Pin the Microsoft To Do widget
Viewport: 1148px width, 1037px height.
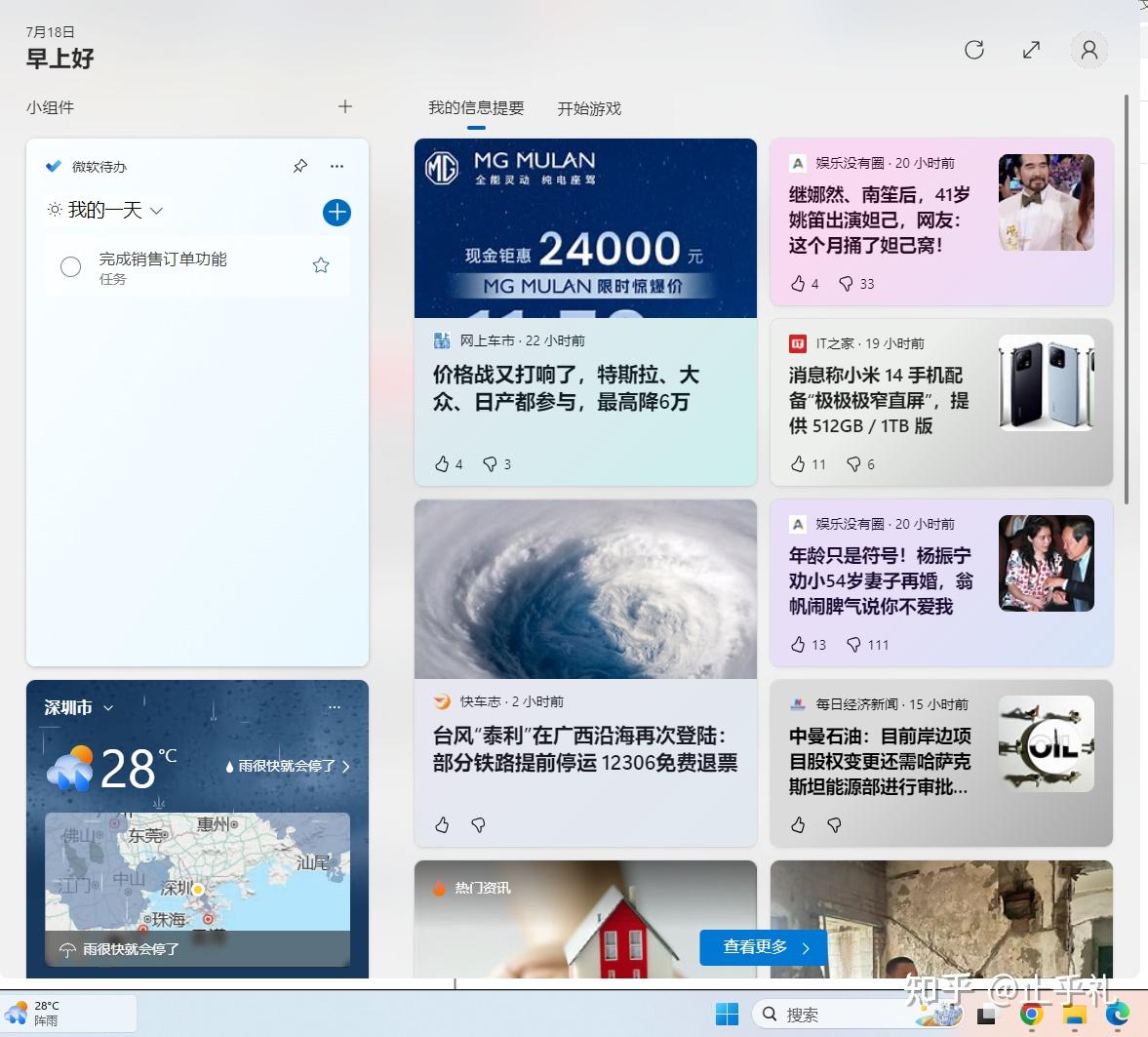point(300,166)
